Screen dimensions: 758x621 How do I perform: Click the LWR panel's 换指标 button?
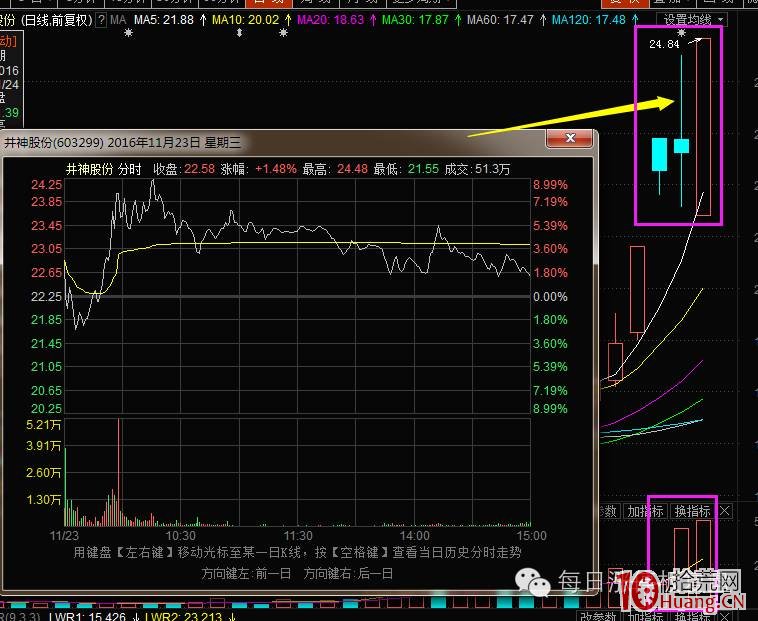coord(692,617)
